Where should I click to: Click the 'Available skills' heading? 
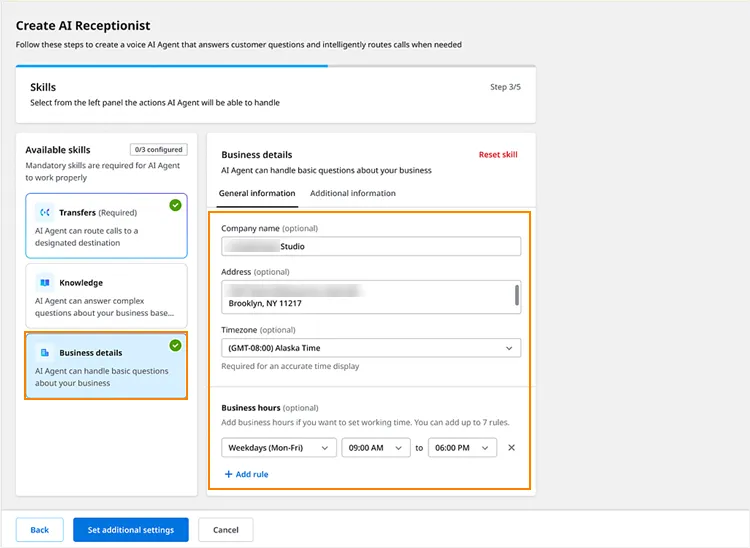tap(58, 150)
